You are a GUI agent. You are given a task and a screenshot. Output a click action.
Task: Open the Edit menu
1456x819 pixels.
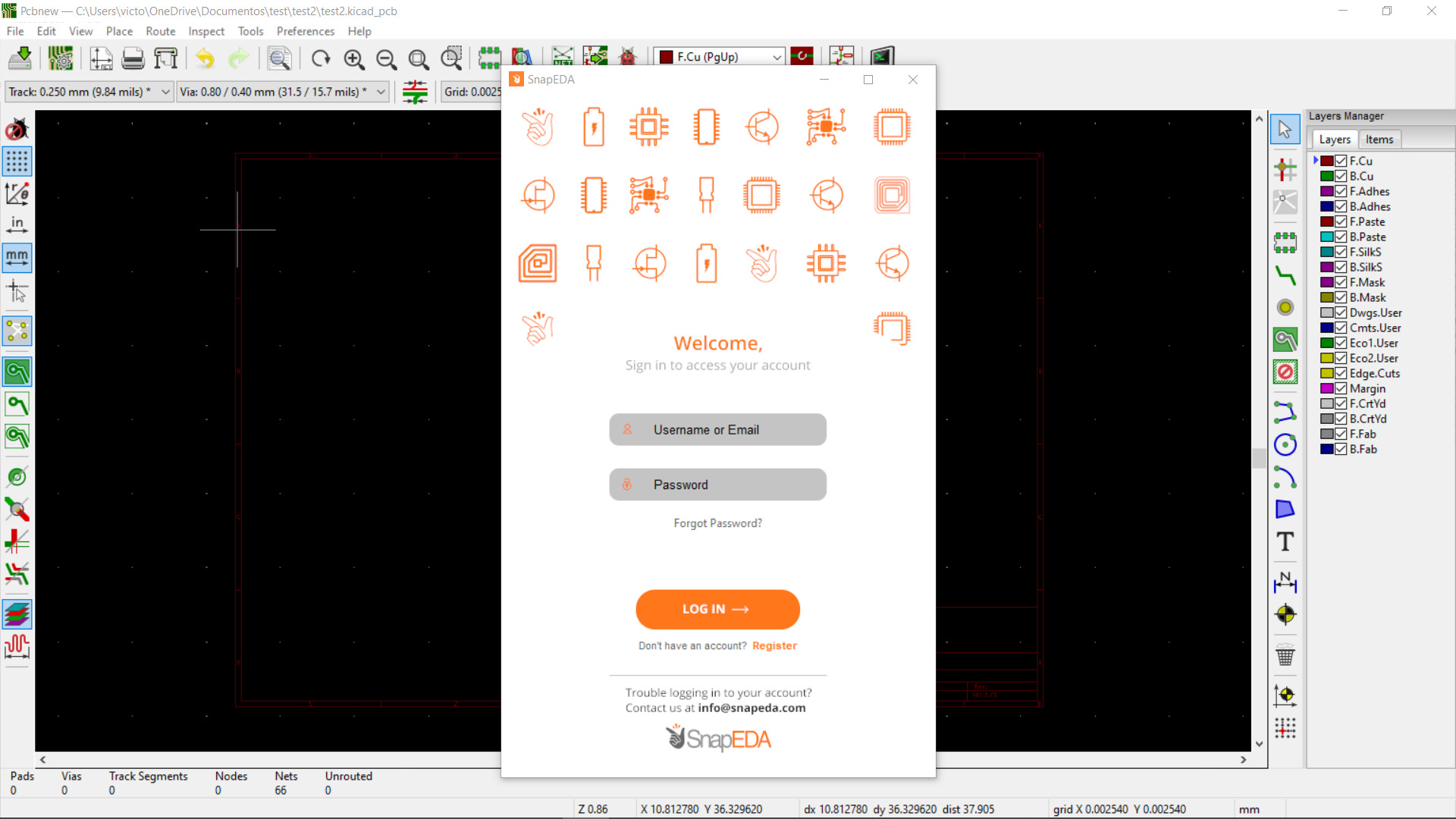click(46, 31)
